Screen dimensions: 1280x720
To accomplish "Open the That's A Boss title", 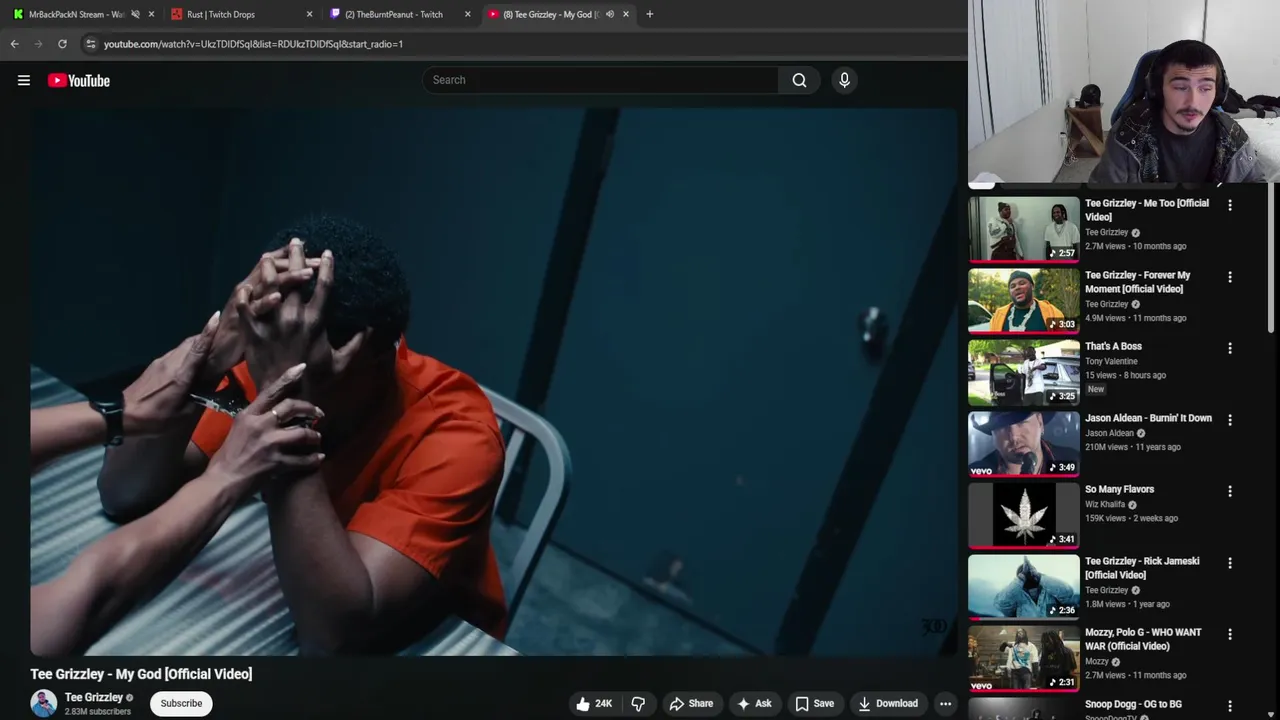I will click(x=1113, y=346).
